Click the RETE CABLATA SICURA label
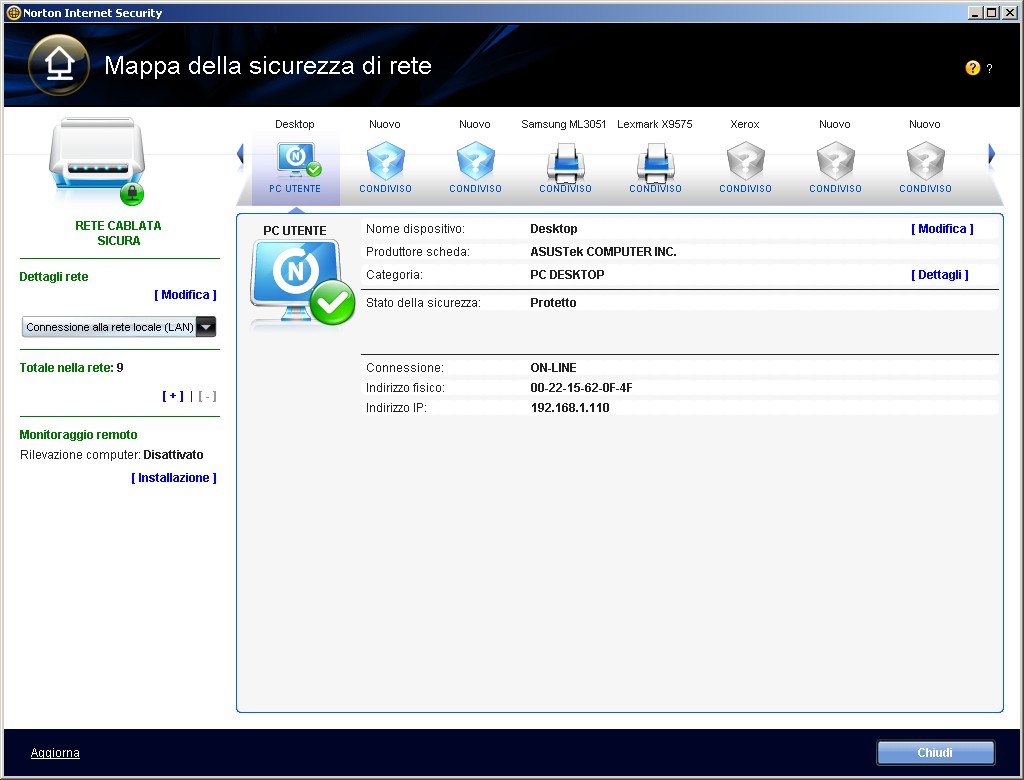This screenshot has width=1024, height=780. (x=118, y=233)
